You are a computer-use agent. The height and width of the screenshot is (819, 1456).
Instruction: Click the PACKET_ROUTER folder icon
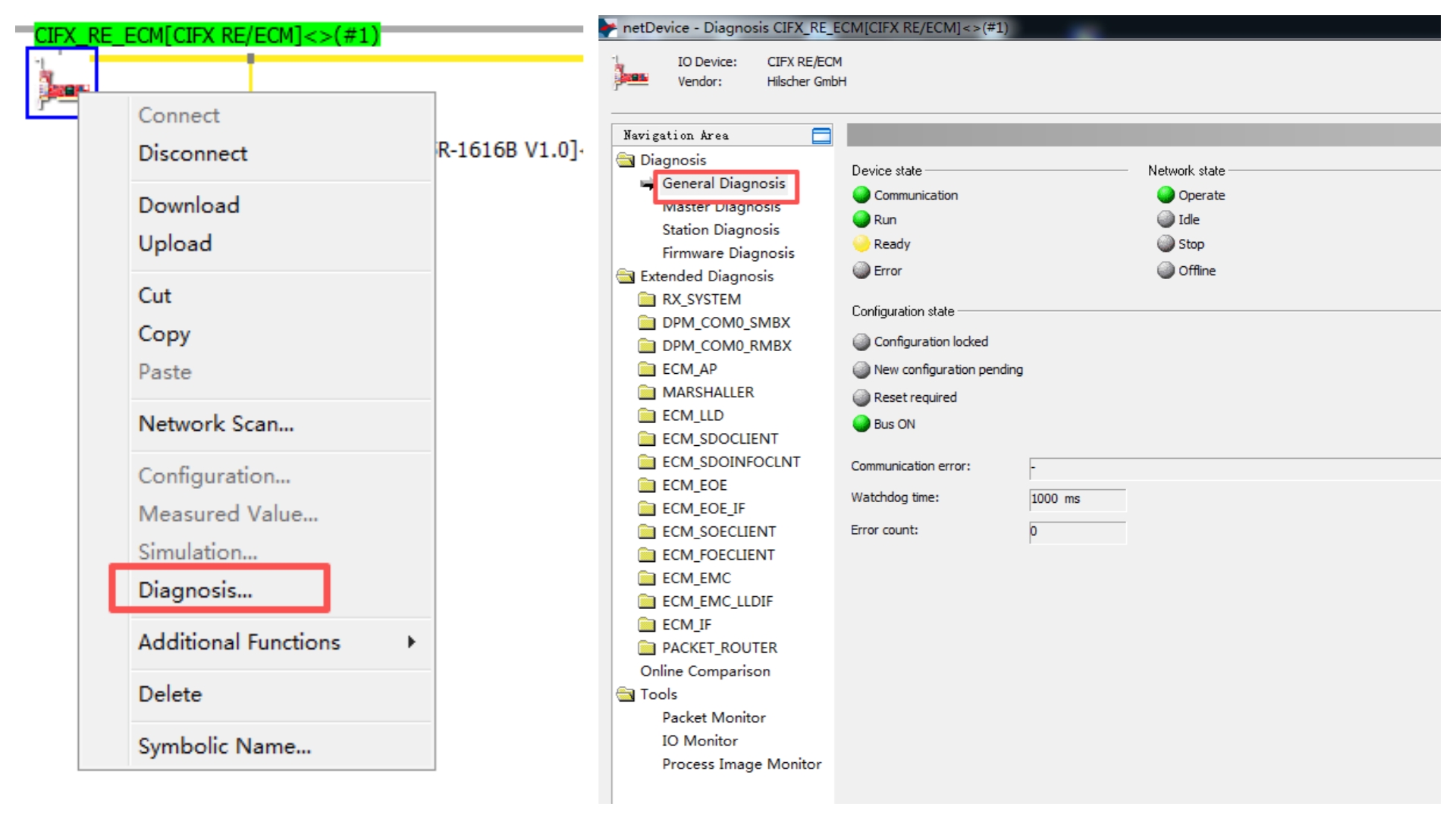click(x=647, y=648)
